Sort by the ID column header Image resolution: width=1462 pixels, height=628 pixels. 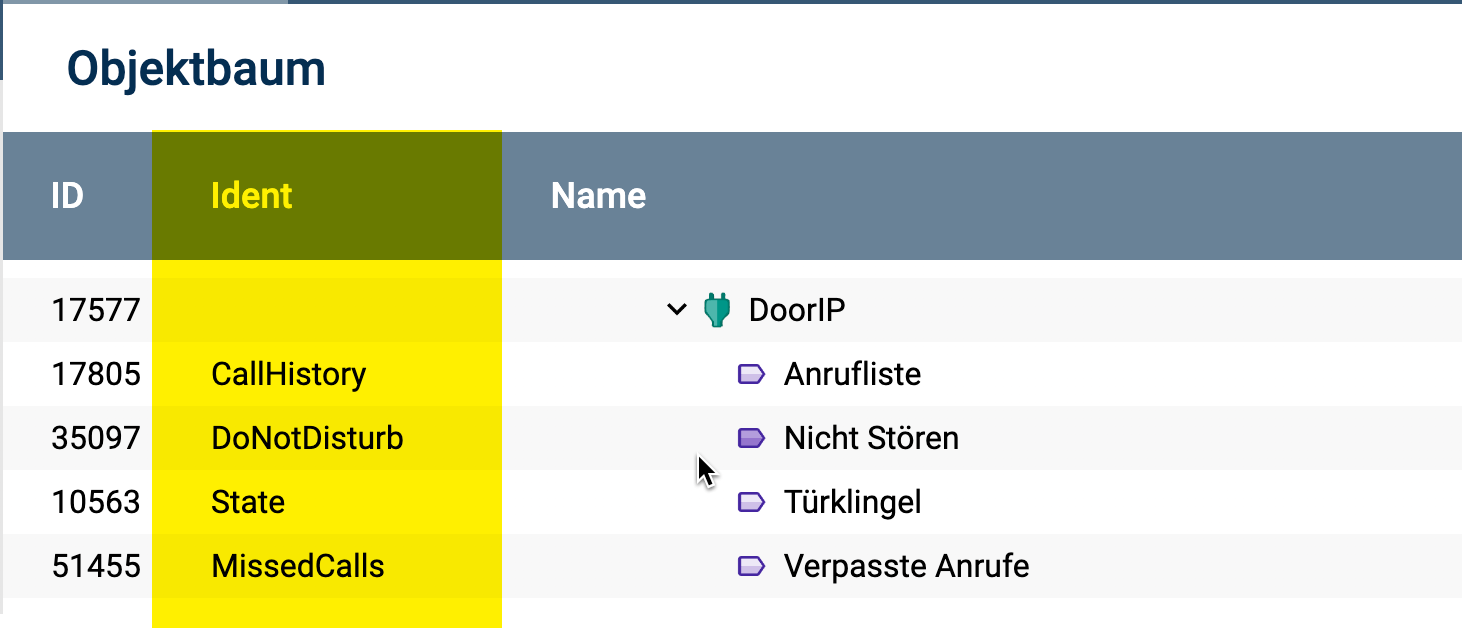(x=67, y=196)
